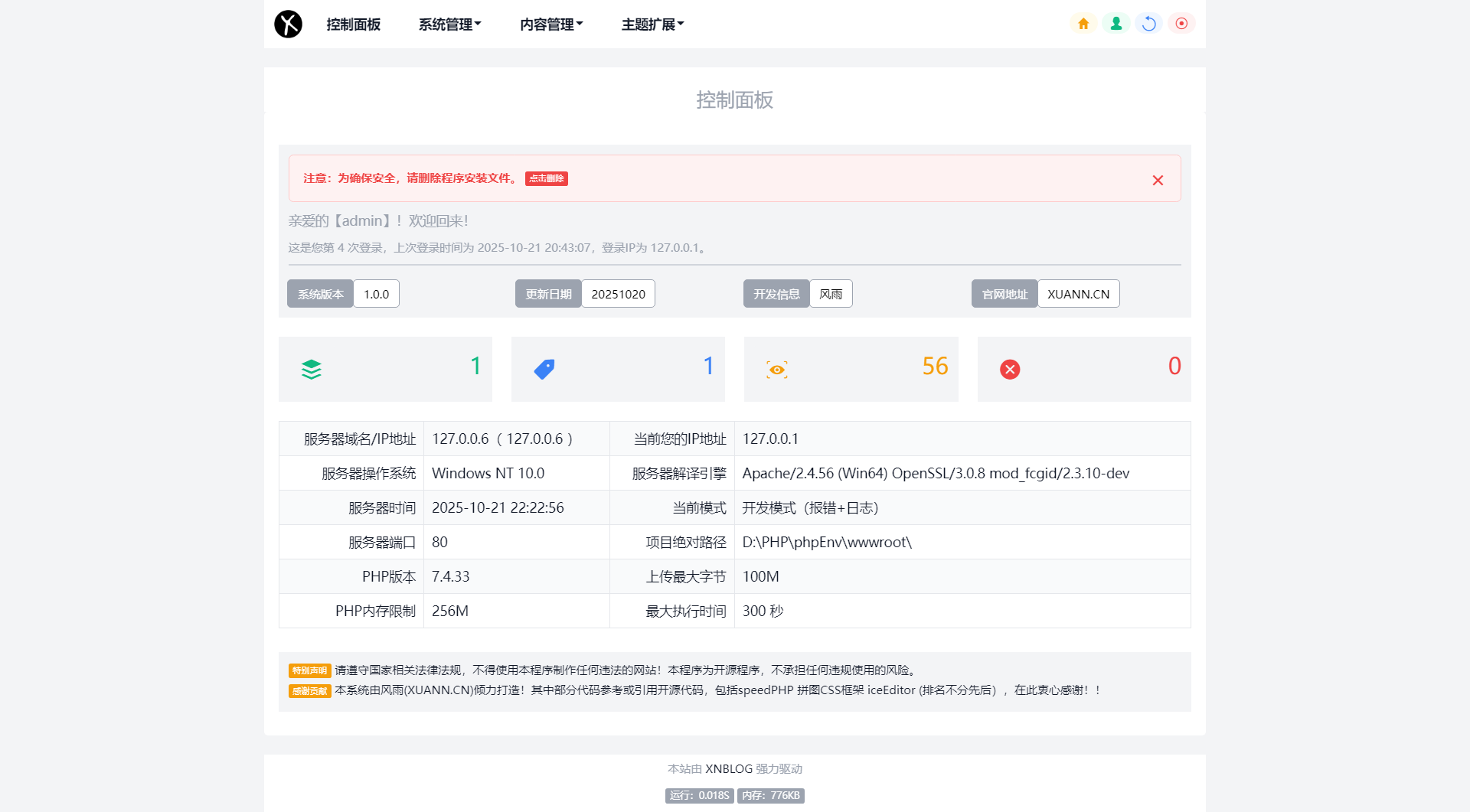Open the XUANN.CN official site link
Image resolution: width=1470 pixels, height=812 pixels.
(x=1079, y=293)
